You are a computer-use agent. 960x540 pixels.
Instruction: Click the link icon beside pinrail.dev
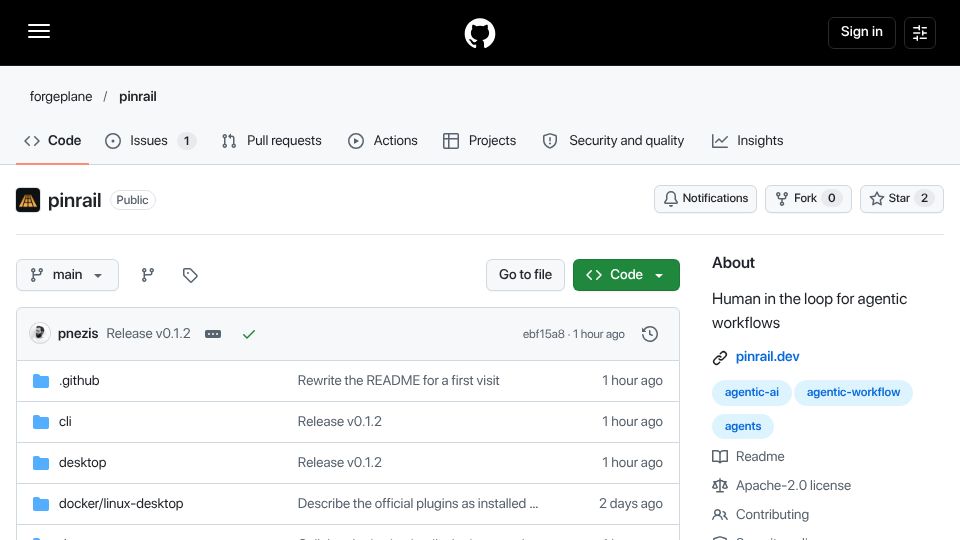(x=720, y=358)
